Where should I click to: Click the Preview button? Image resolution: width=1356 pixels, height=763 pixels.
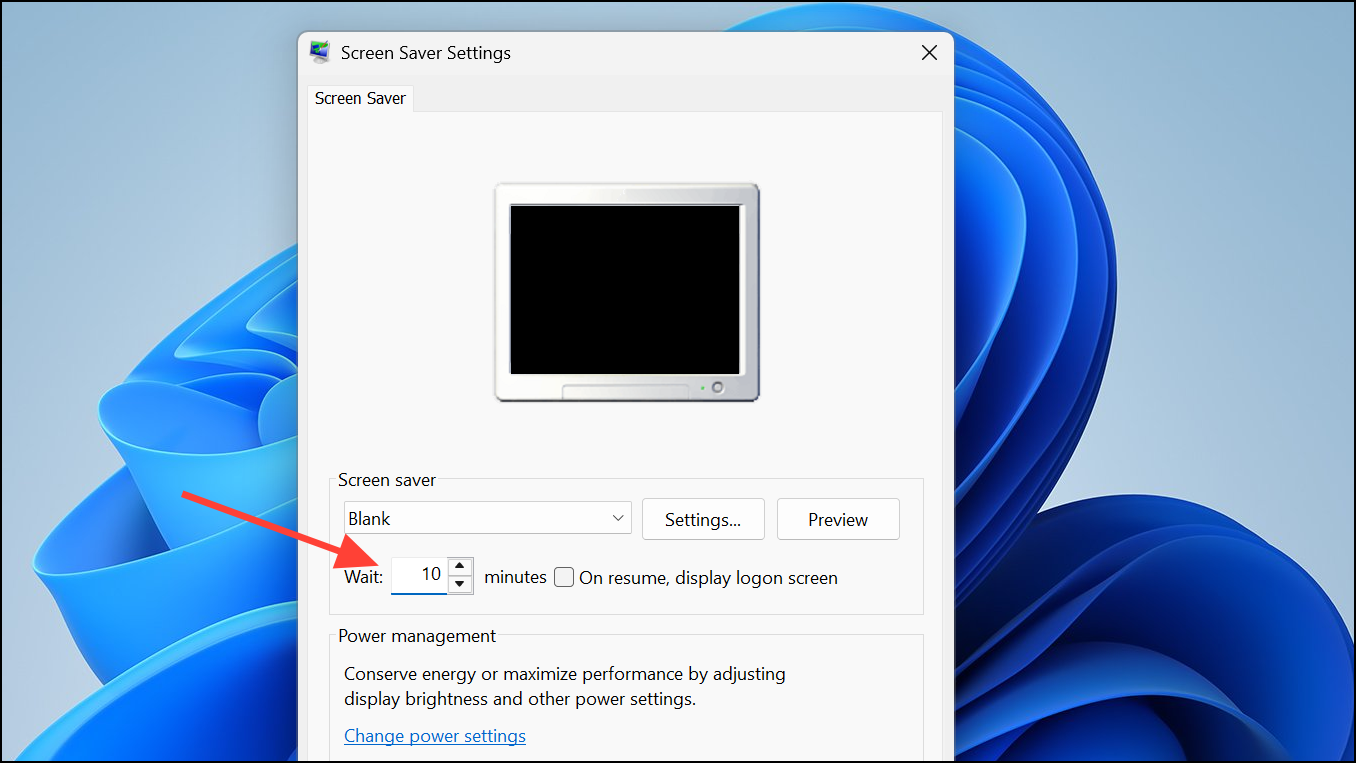(838, 519)
